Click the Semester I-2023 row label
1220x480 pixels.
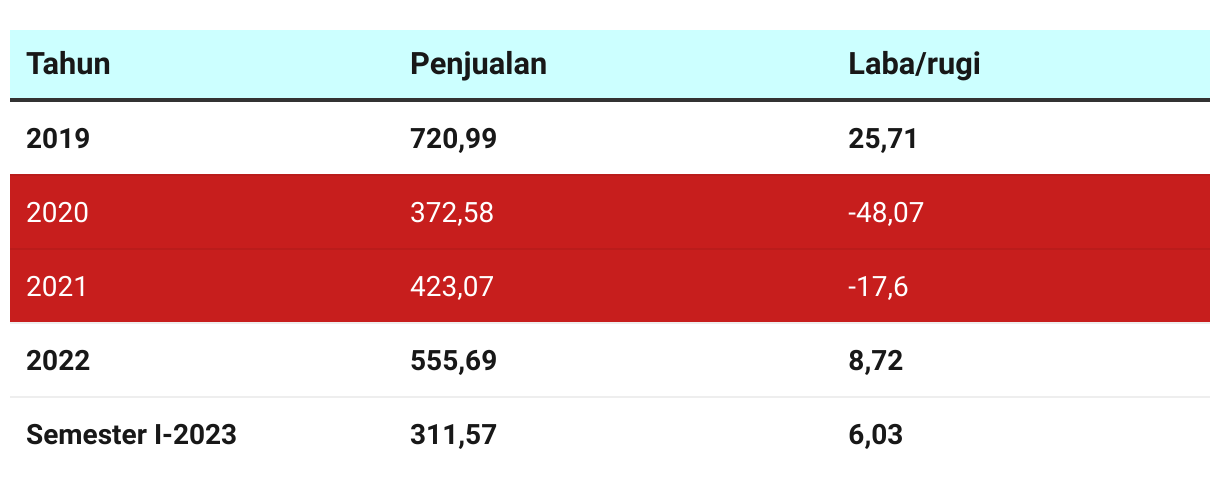pos(131,435)
